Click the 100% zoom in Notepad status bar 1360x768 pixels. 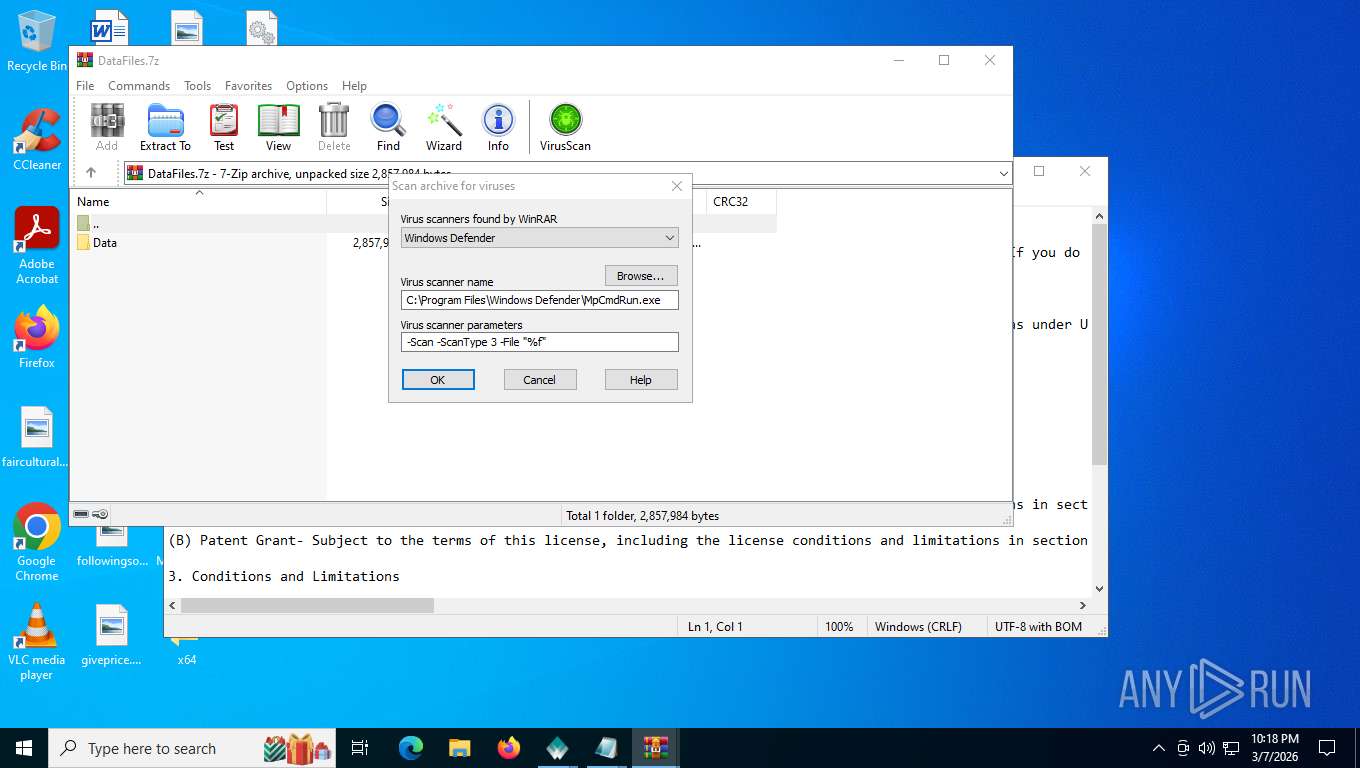tap(839, 627)
